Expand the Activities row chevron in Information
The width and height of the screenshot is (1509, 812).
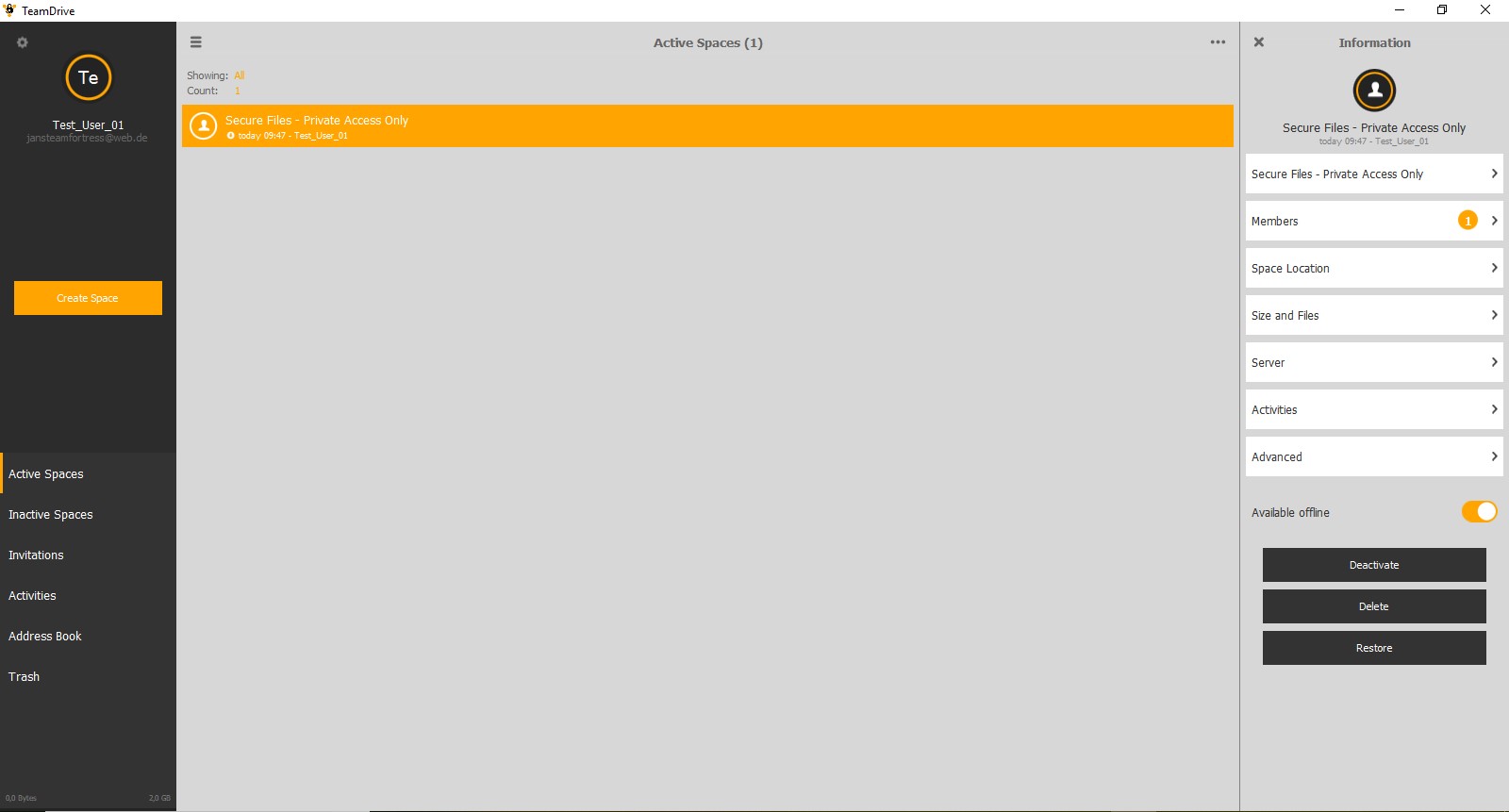pyautogui.click(x=1494, y=409)
